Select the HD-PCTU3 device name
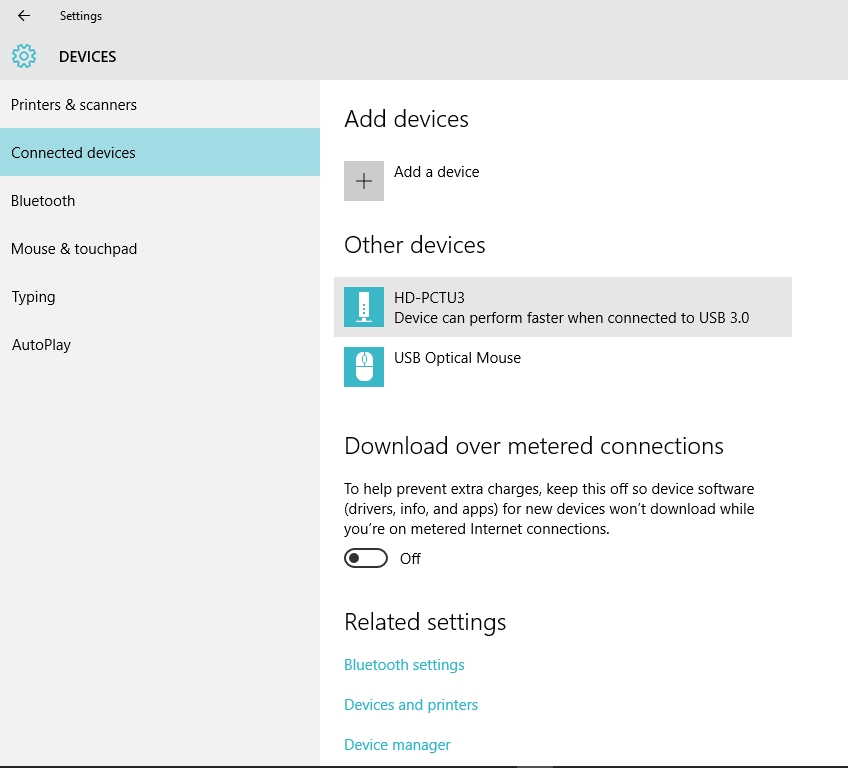 [429, 297]
